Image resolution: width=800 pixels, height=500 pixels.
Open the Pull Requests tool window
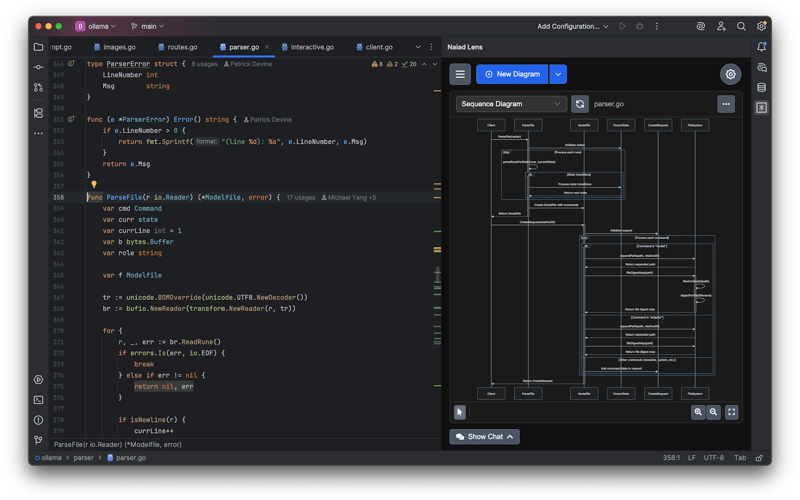38,87
